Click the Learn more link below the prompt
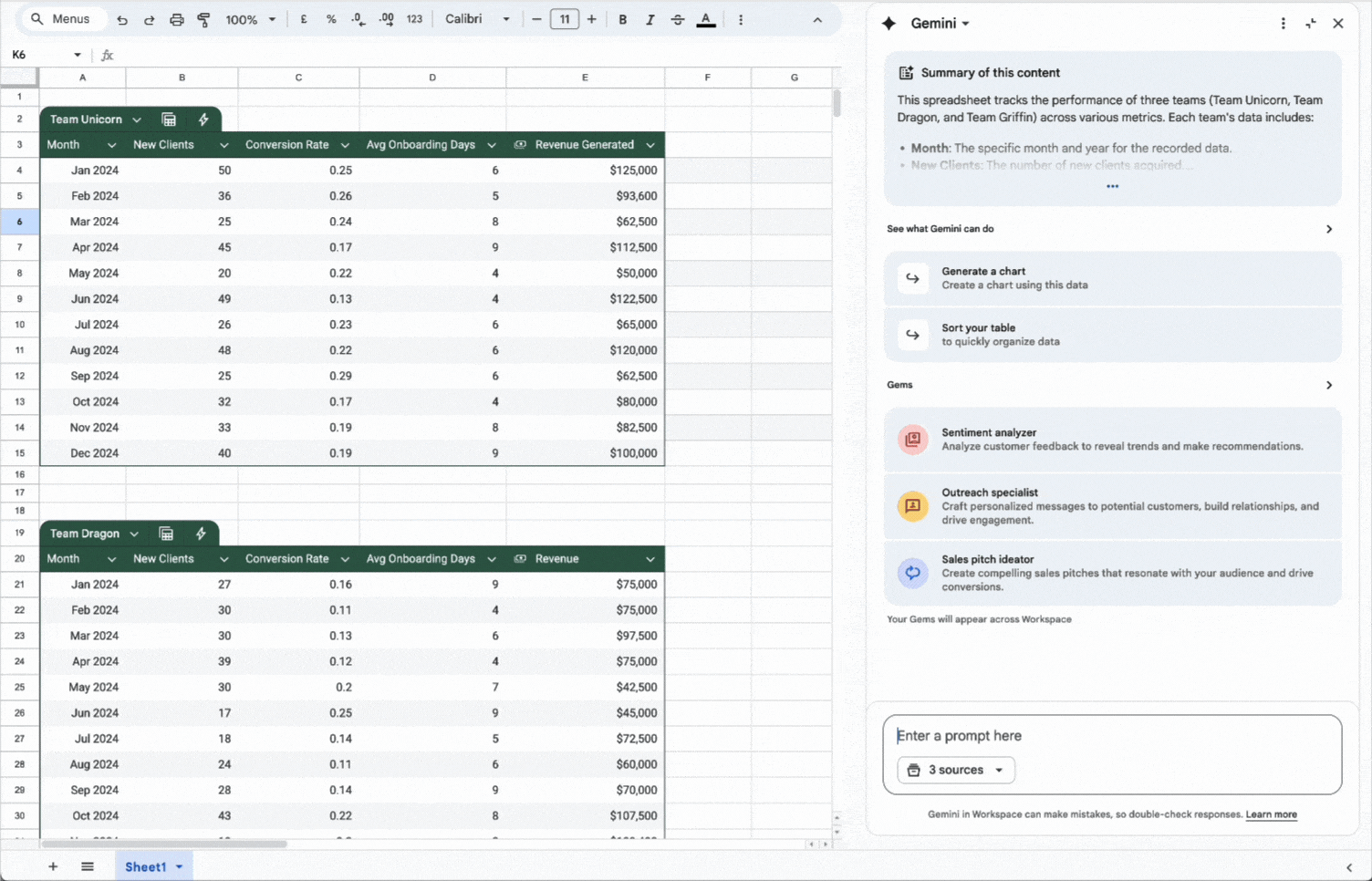The width and height of the screenshot is (1372, 881). (1271, 814)
